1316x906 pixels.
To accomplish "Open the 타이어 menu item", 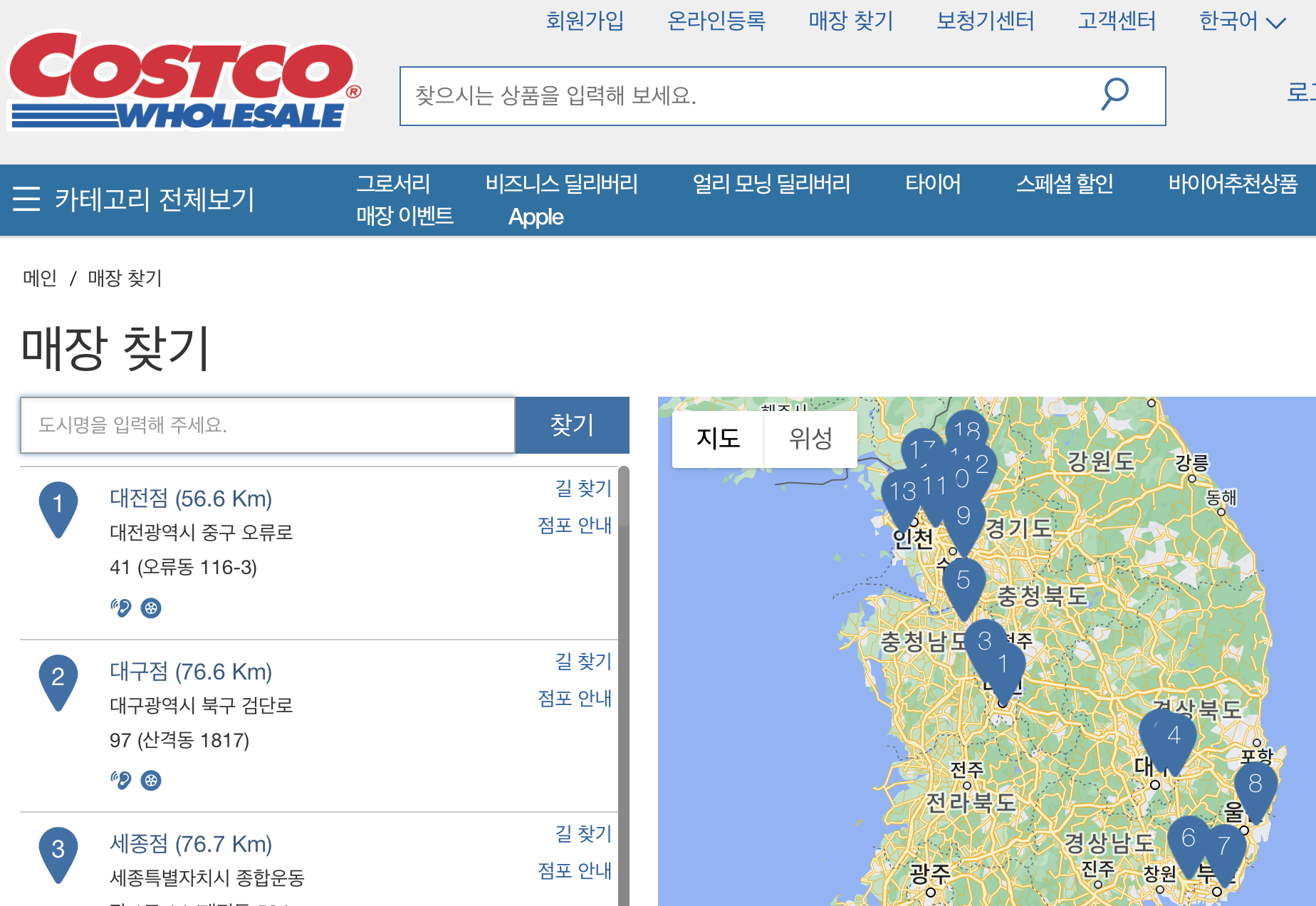I will (933, 184).
